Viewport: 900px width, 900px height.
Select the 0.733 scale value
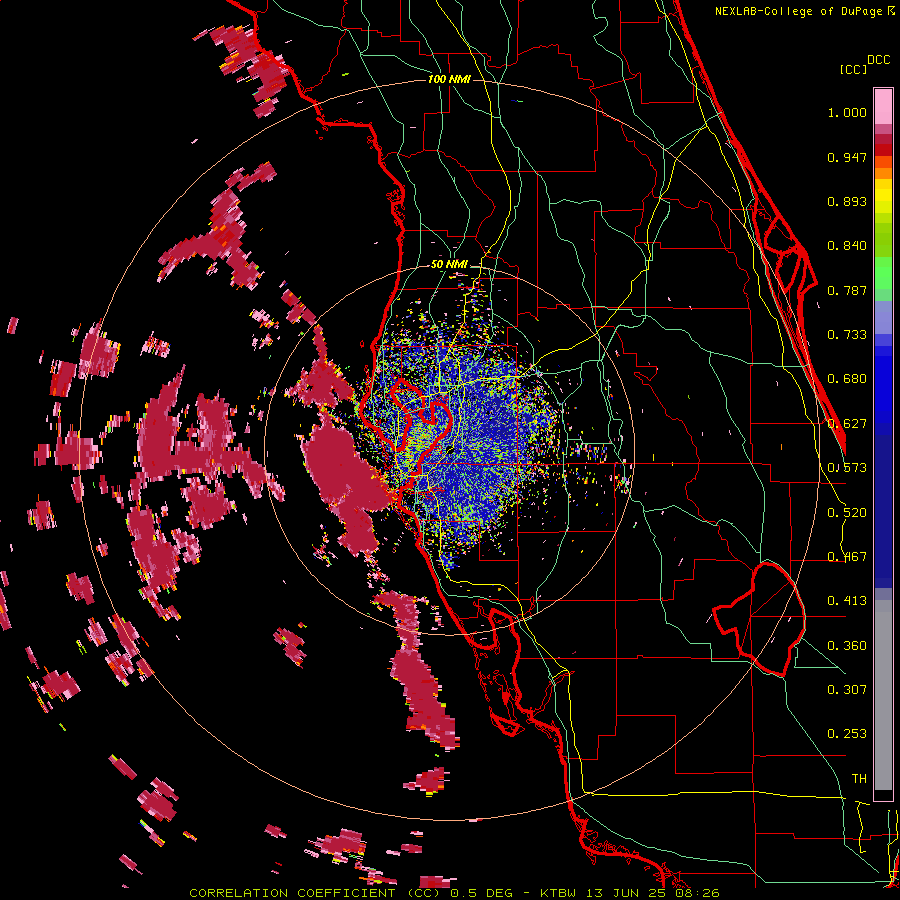coord(847,335)
